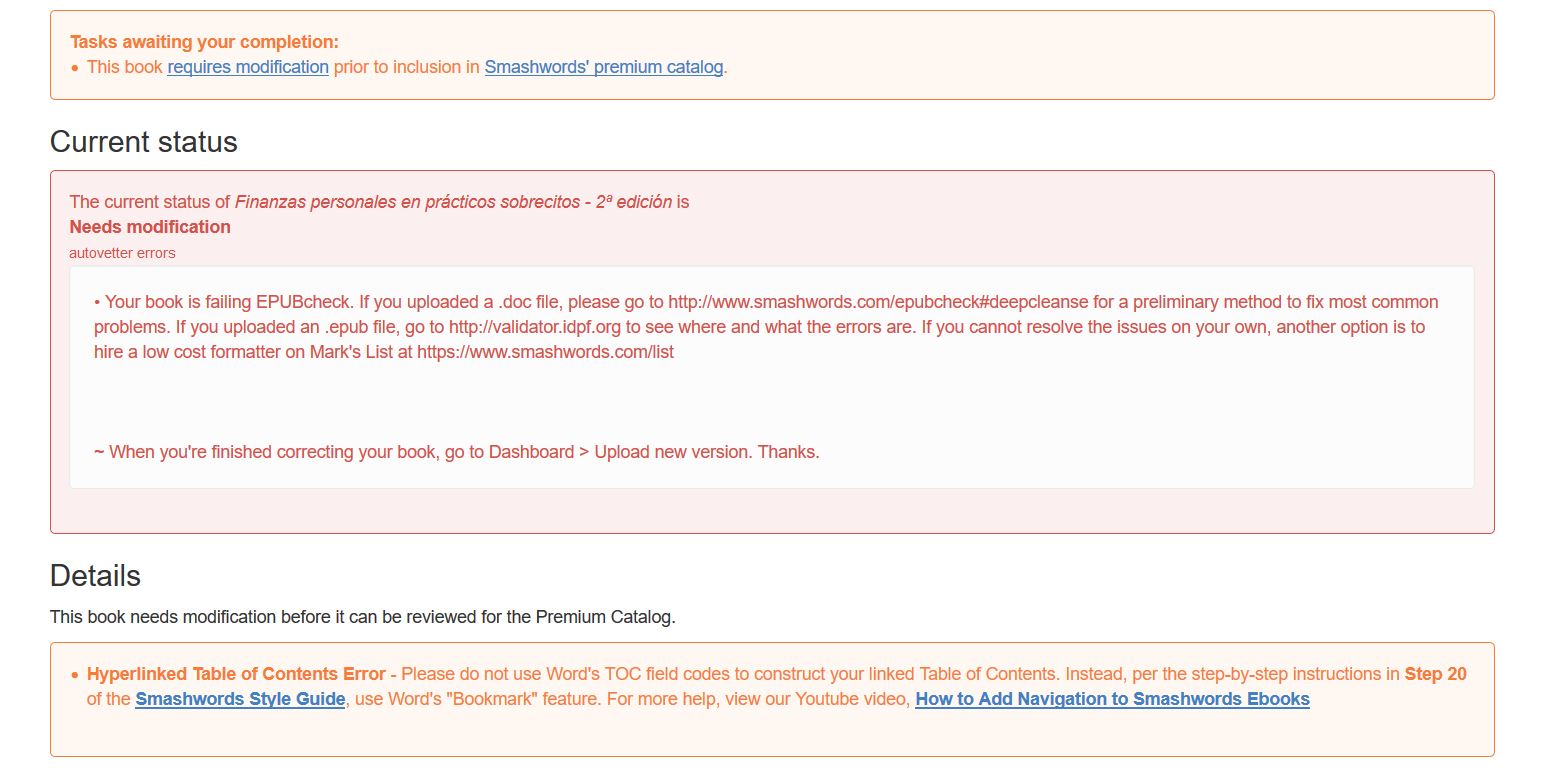Image resolution: width=1568 pixels, height=776 pixels.
Task: Click the "Current status" heading
Action: [144, 142]
